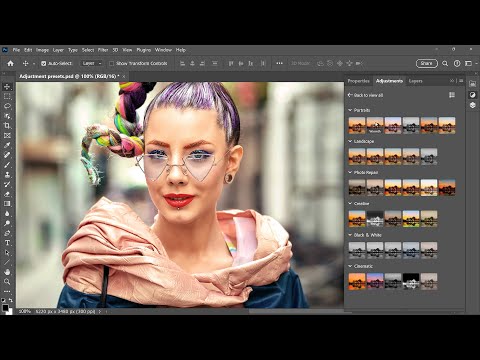The height and width of the screenshot is (360, 480).
Task: Select the Zoom tool in the toolbox
Action: tap(7, 282)
